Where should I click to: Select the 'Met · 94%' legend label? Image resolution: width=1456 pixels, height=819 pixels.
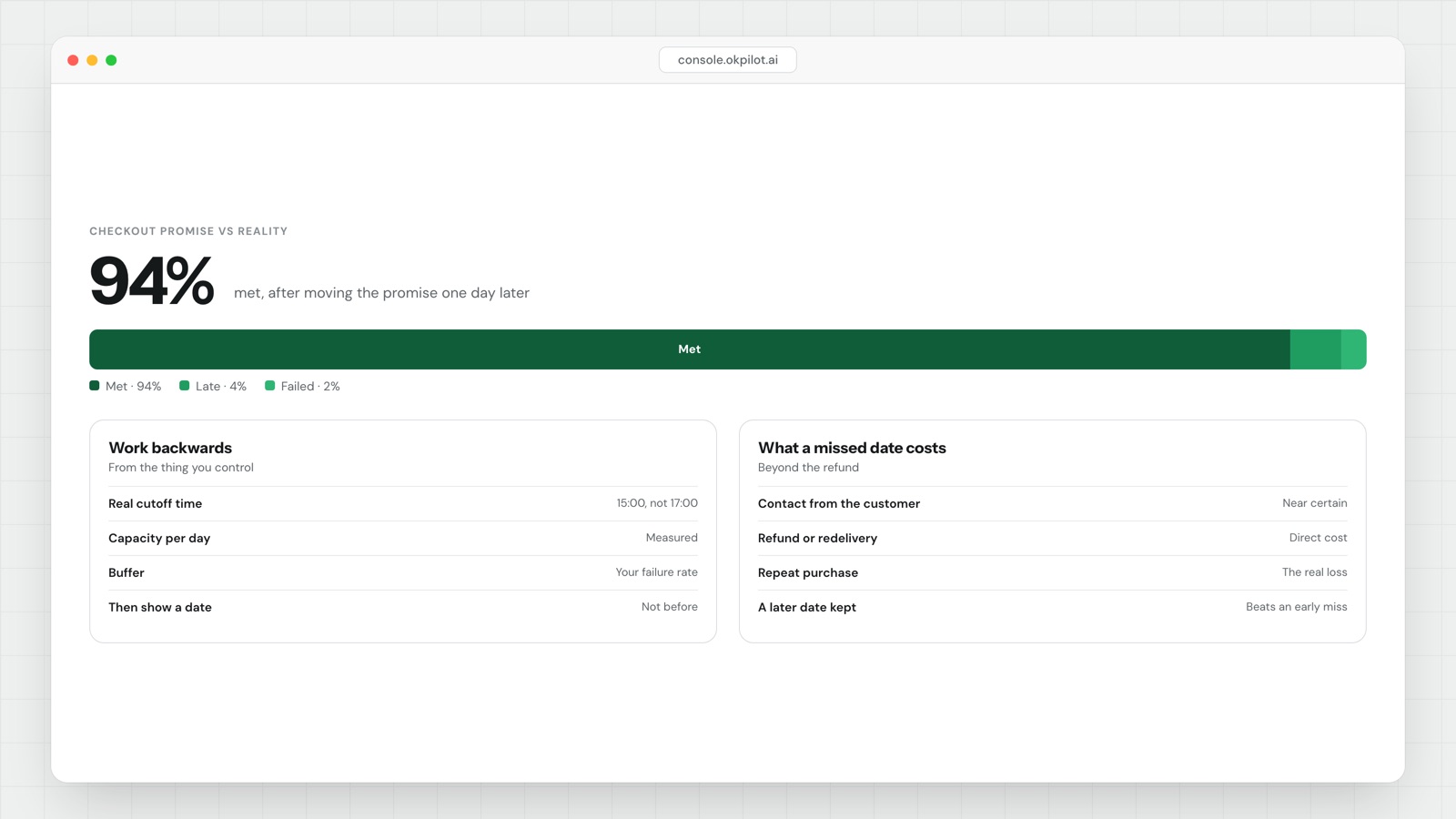tap(133, 387)
